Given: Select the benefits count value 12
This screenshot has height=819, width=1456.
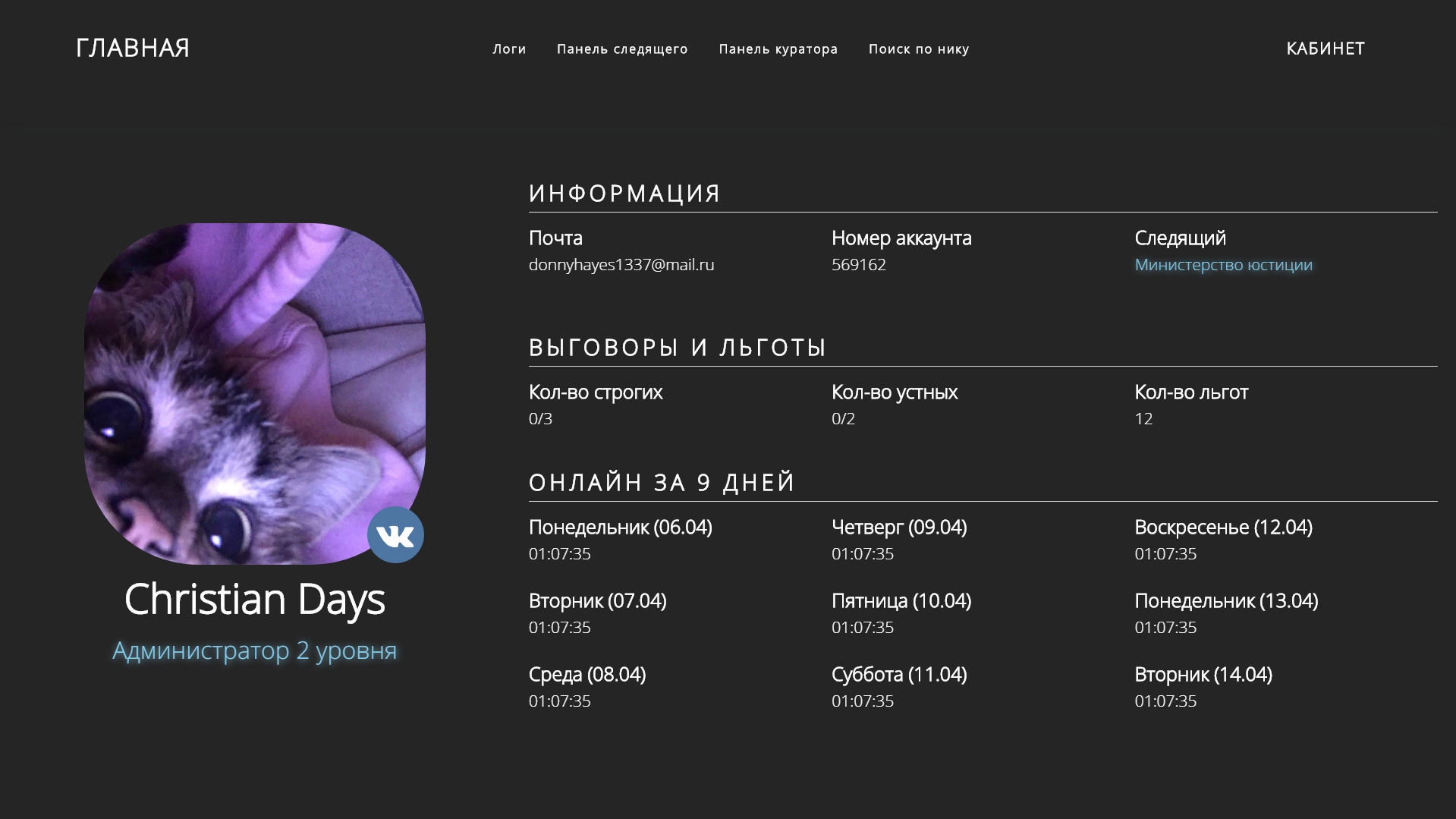Looking at the screenshot, I should click(x=1143, y=419).
